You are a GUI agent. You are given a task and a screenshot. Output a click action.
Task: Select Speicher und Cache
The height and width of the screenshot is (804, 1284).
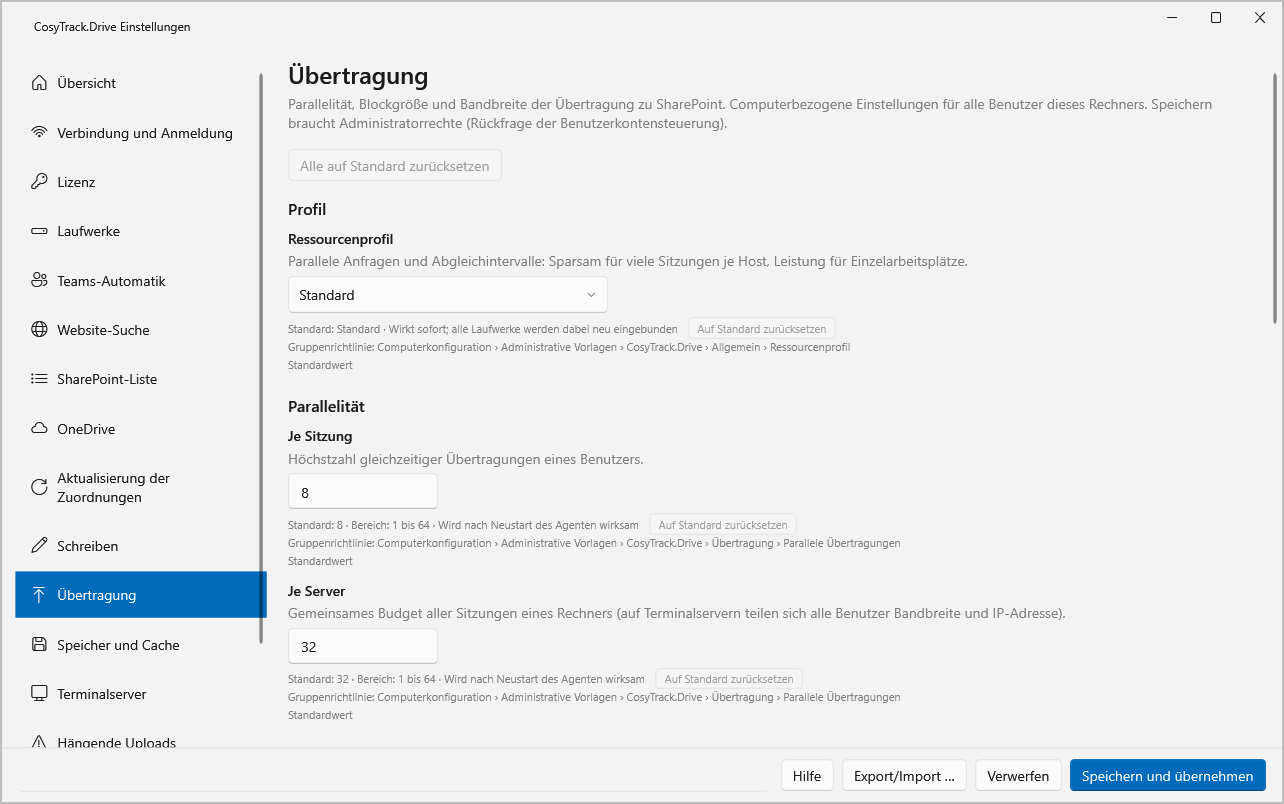coord(141,645)
